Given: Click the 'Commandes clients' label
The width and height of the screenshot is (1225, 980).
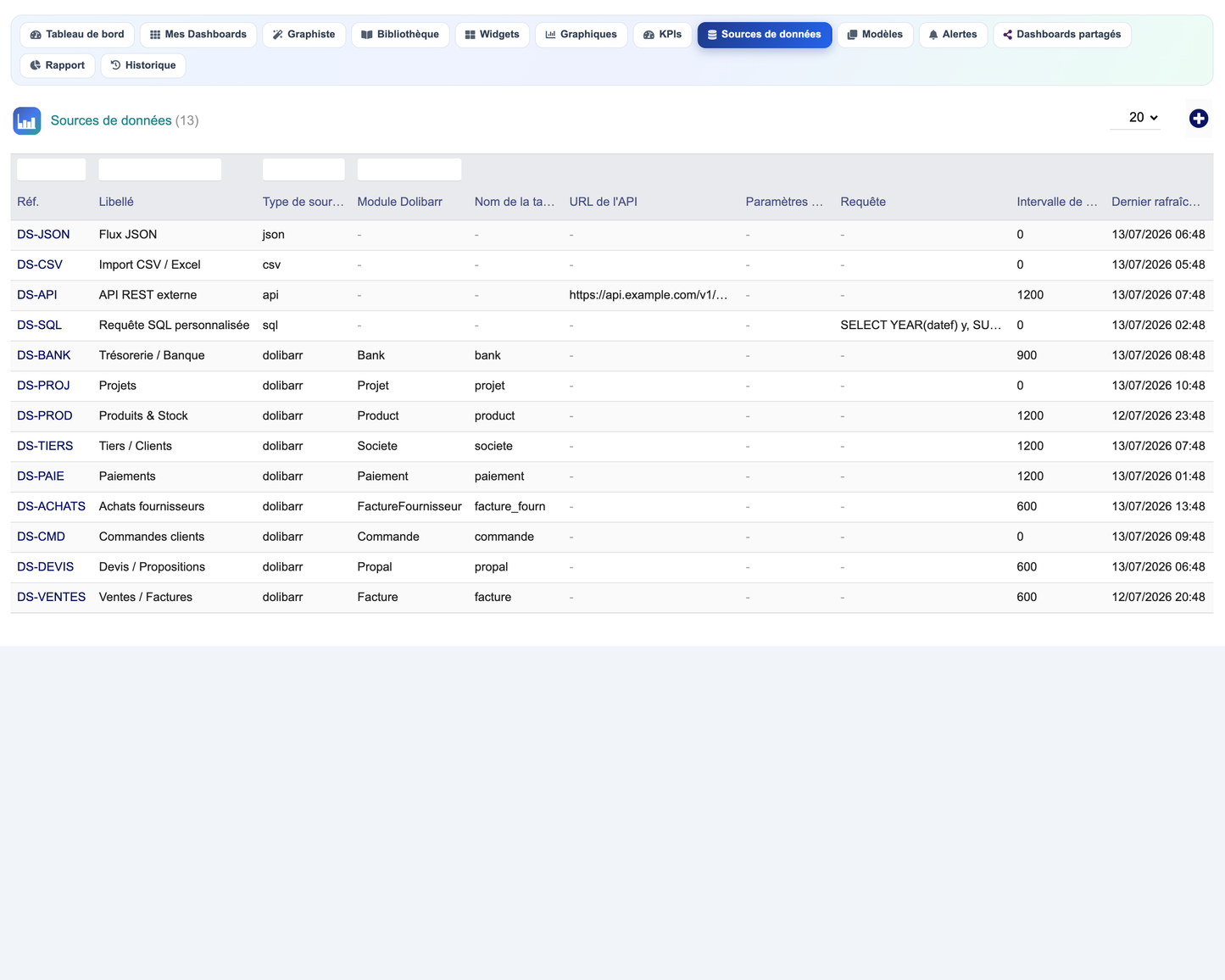Looking at the screenshot, I should (152, 537).
